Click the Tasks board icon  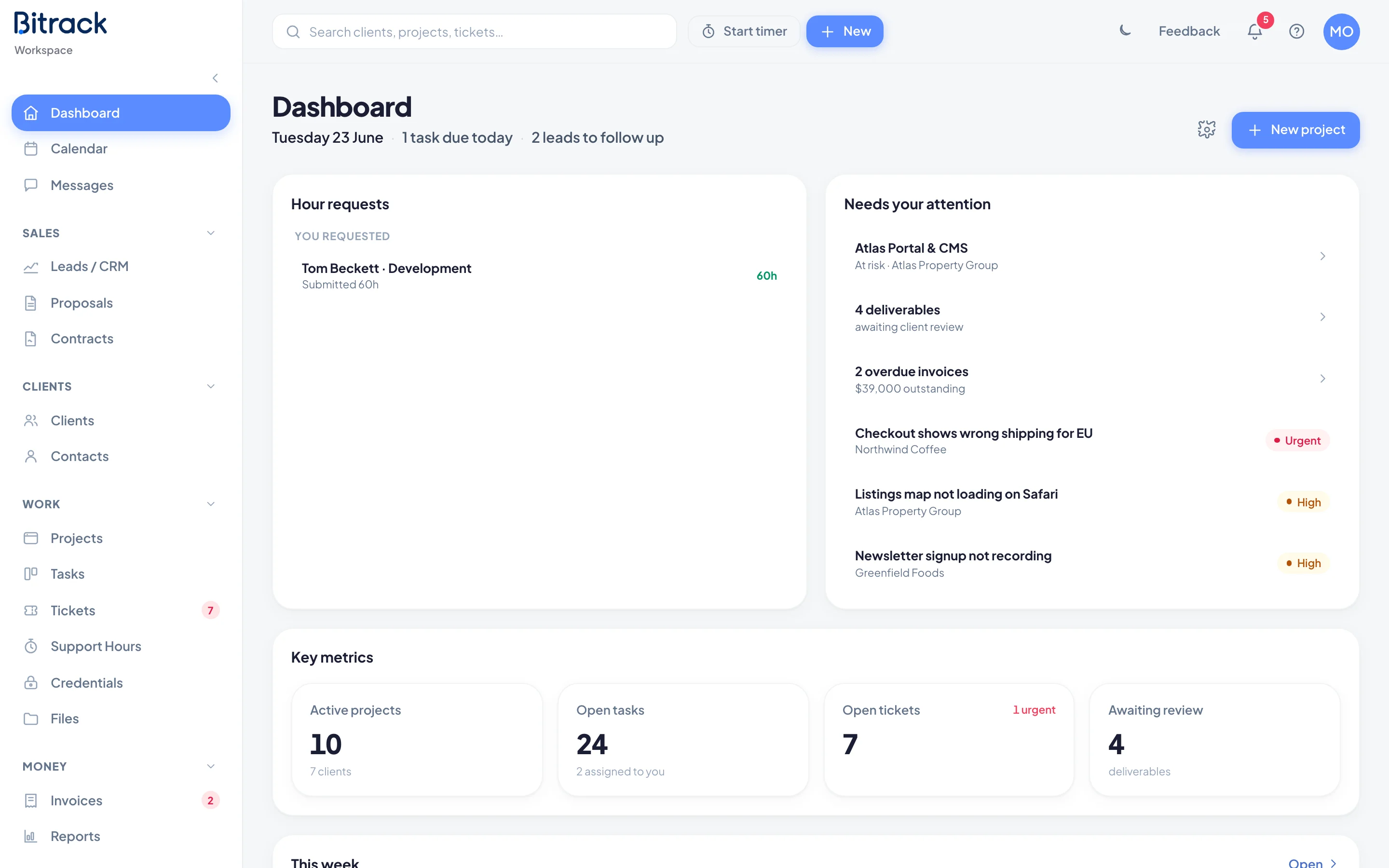[31, 574]
